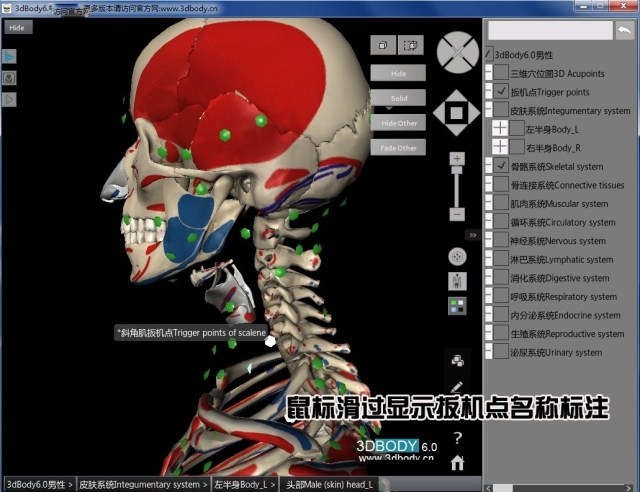This screenshot has width=640, height=492.
Task: Click the horizontal scrollbar thumb in panel
Action: coord(503,488)
